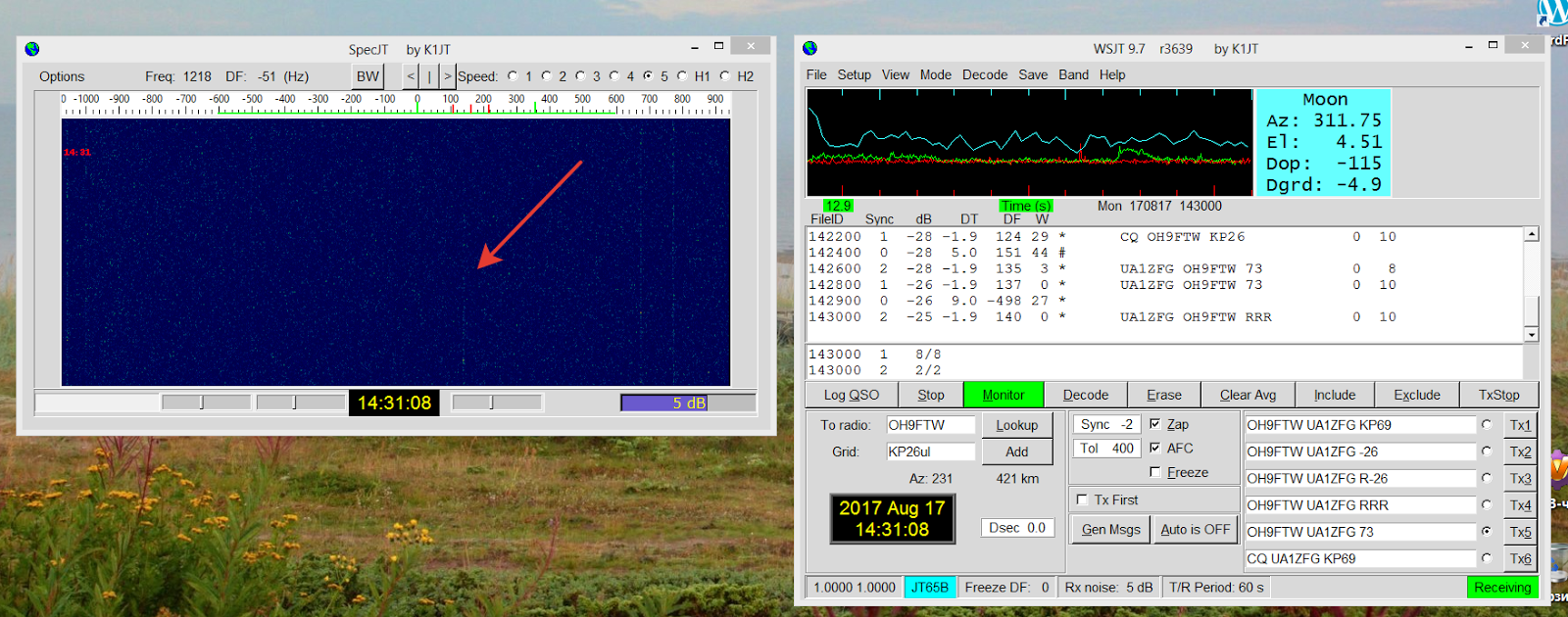Enable the Tx First checkbox
Viewport: 1568px width, 617px height.
coord(1083,499)
